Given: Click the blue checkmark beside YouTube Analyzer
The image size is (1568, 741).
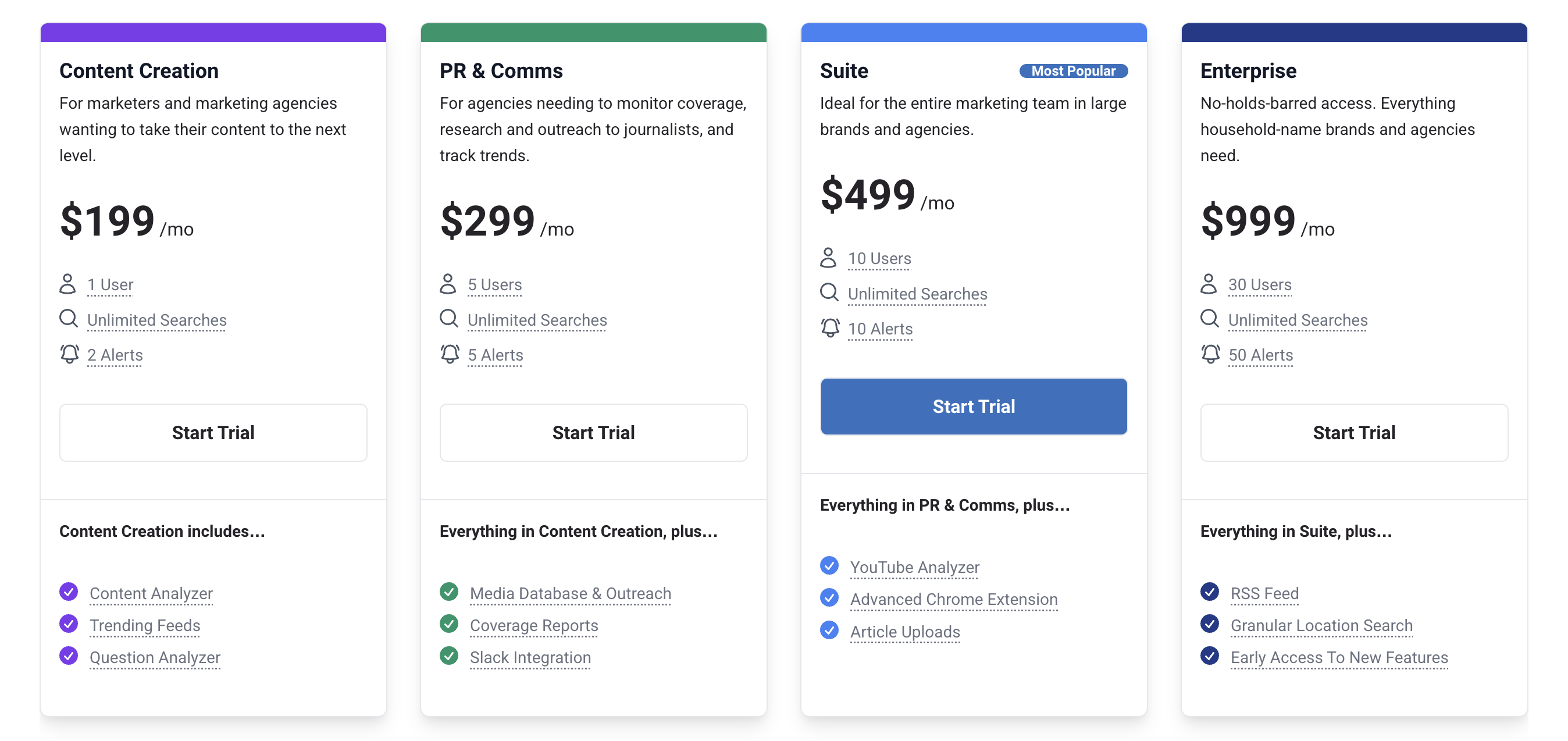Looking at the screenshot, I should [829, 566].
